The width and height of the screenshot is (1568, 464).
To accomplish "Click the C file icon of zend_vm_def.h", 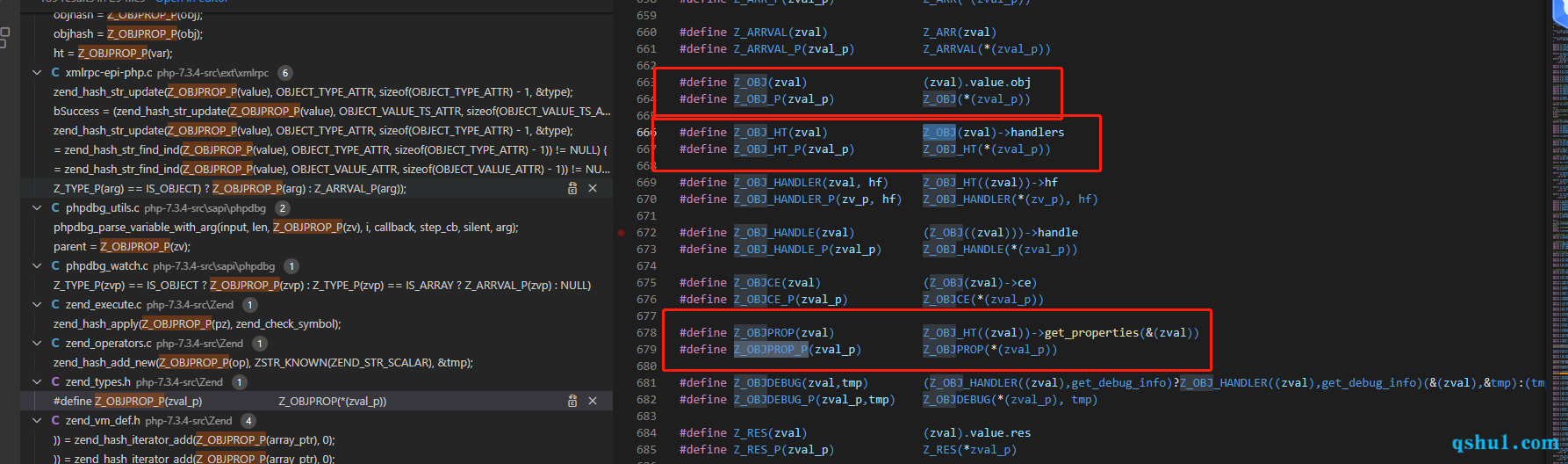I will point(55,421).
